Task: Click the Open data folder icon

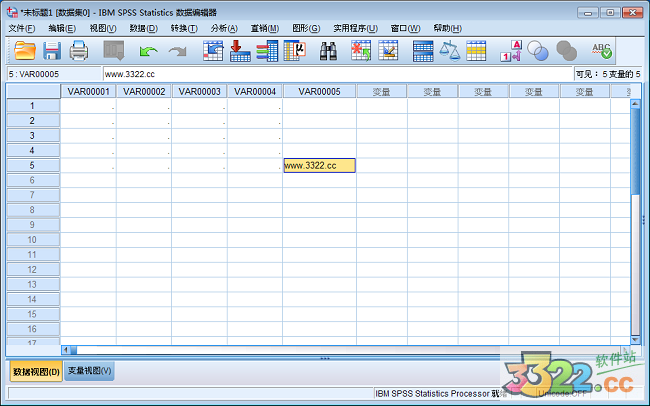Action: point(24,50)
